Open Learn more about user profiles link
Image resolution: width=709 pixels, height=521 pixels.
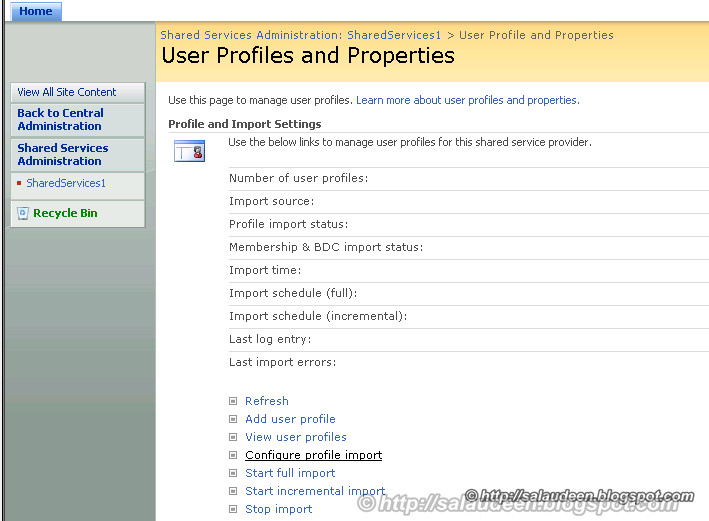pyautogui.click(x=468, y=100)
